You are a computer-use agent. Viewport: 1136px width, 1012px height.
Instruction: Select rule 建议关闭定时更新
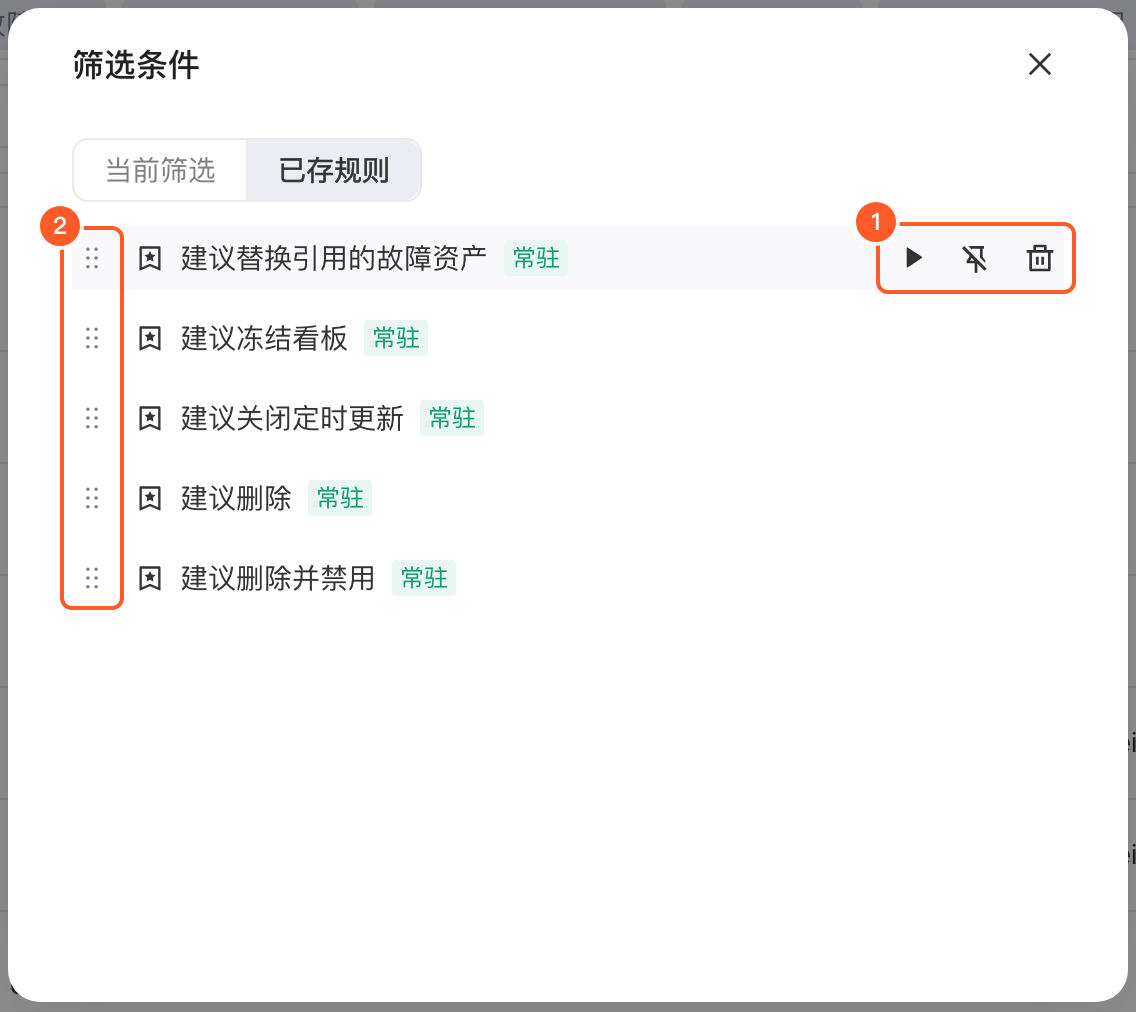click(x=292, y=418)
